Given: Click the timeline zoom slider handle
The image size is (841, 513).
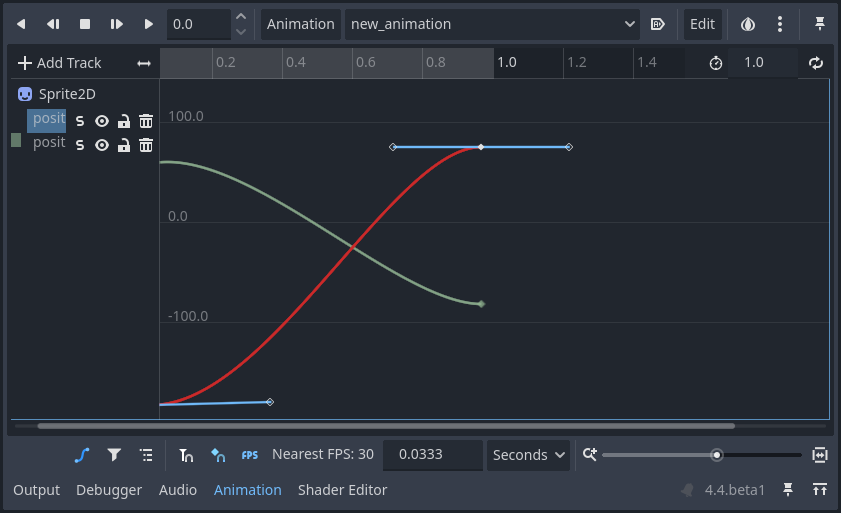Looking at the screenshot, I should (717, 455).
